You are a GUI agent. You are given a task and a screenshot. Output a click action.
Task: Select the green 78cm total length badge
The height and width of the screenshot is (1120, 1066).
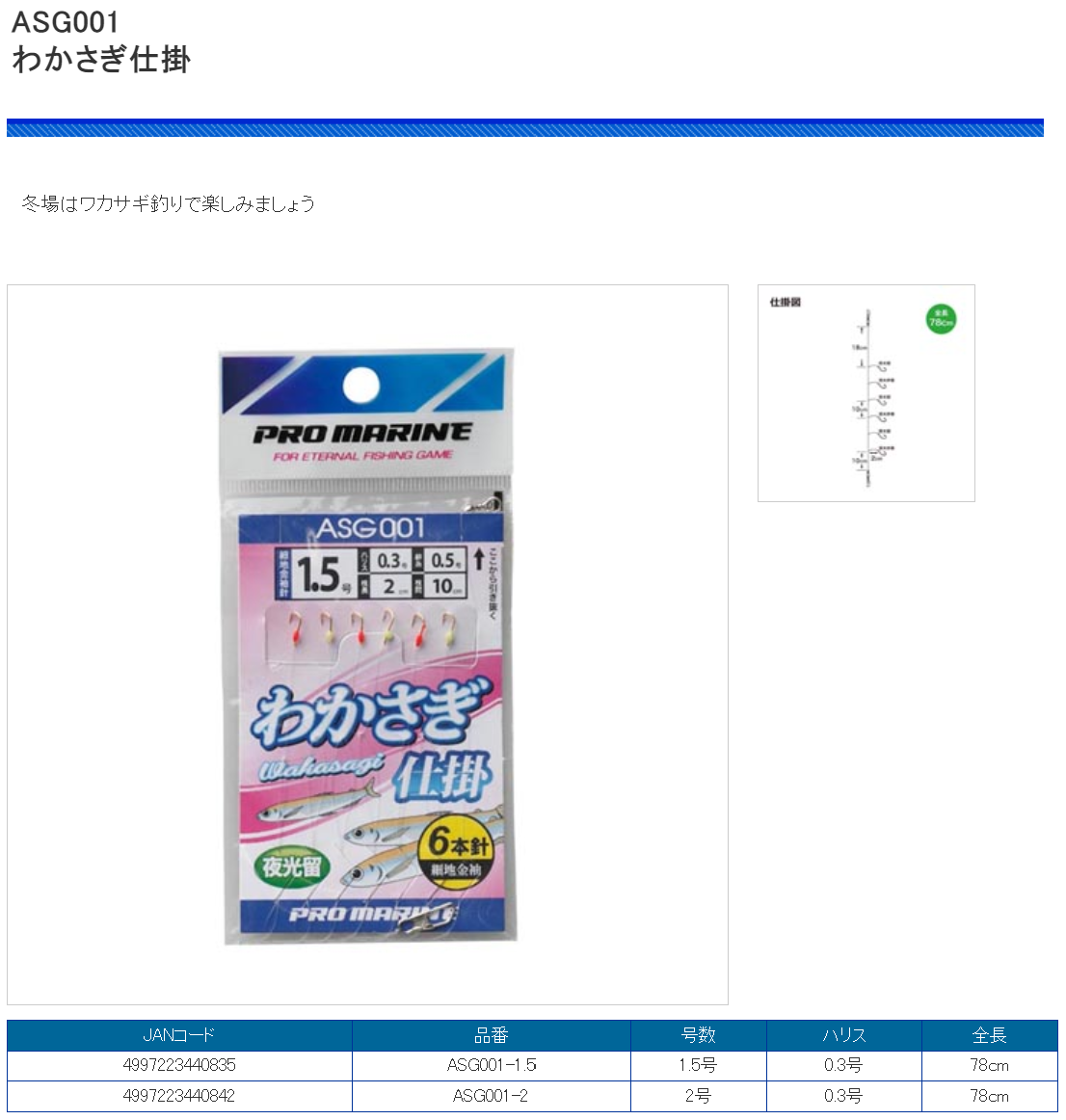[941, 319]
